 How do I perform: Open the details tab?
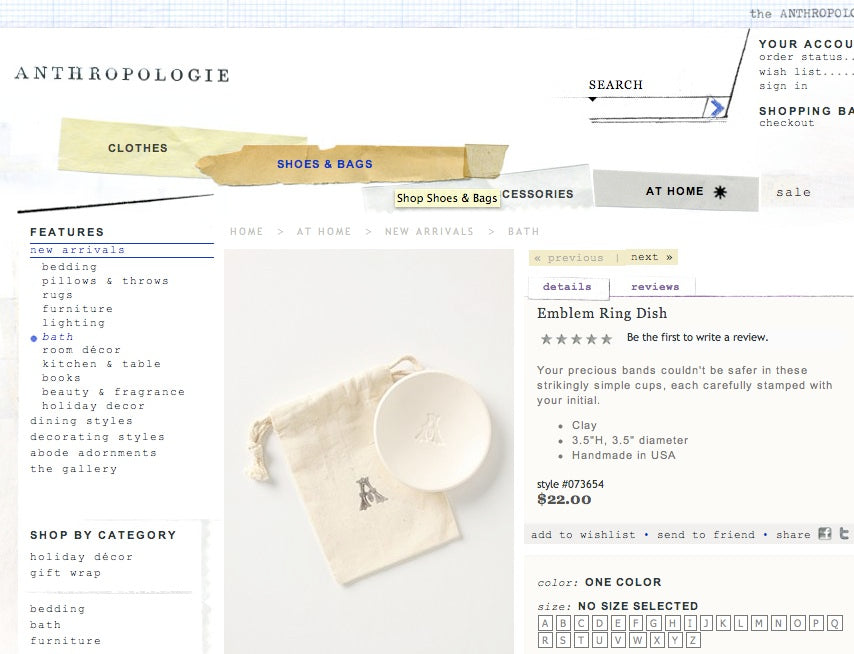pos(567,287)
